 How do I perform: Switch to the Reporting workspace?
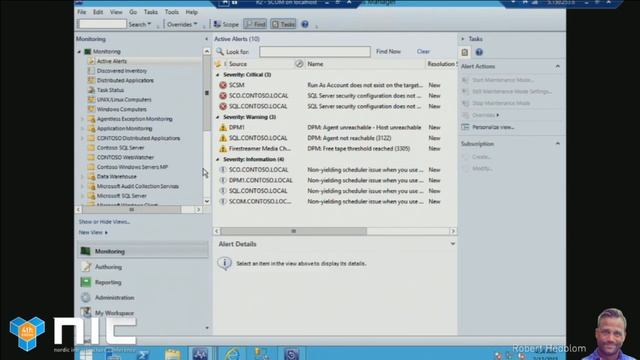point(143,282)
